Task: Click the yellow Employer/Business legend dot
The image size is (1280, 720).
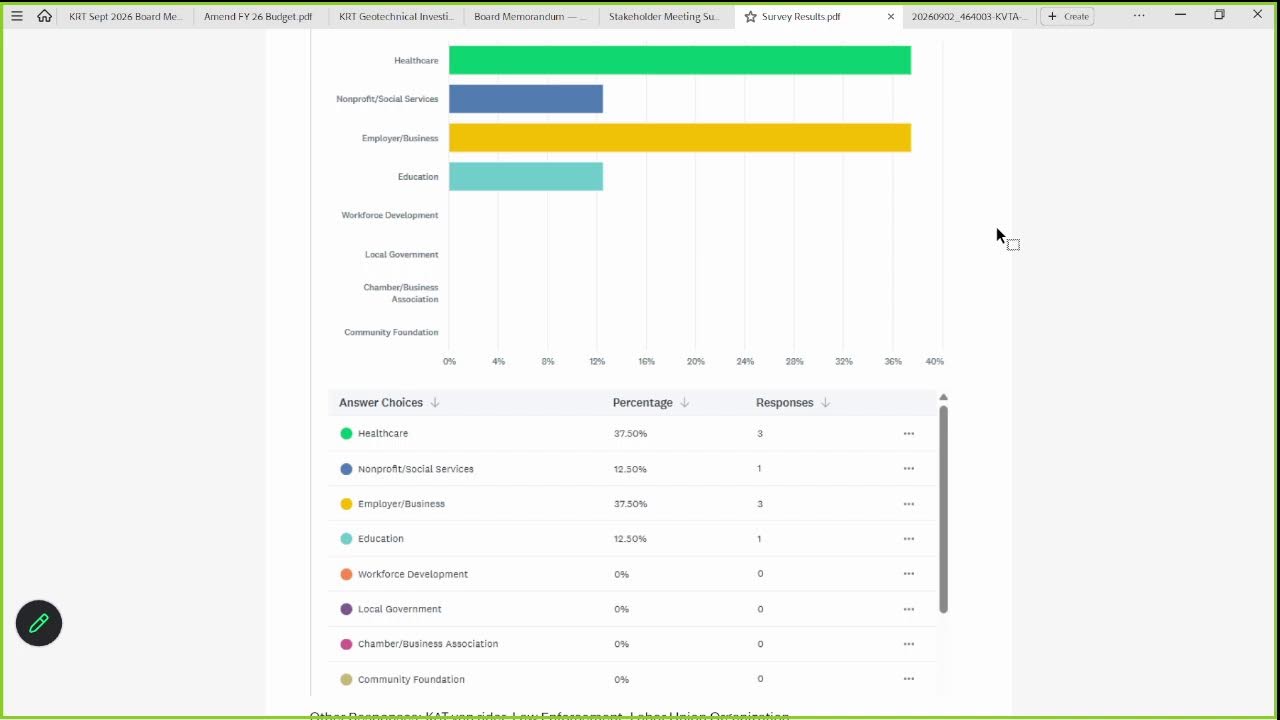Action: [x=346, y=504]
